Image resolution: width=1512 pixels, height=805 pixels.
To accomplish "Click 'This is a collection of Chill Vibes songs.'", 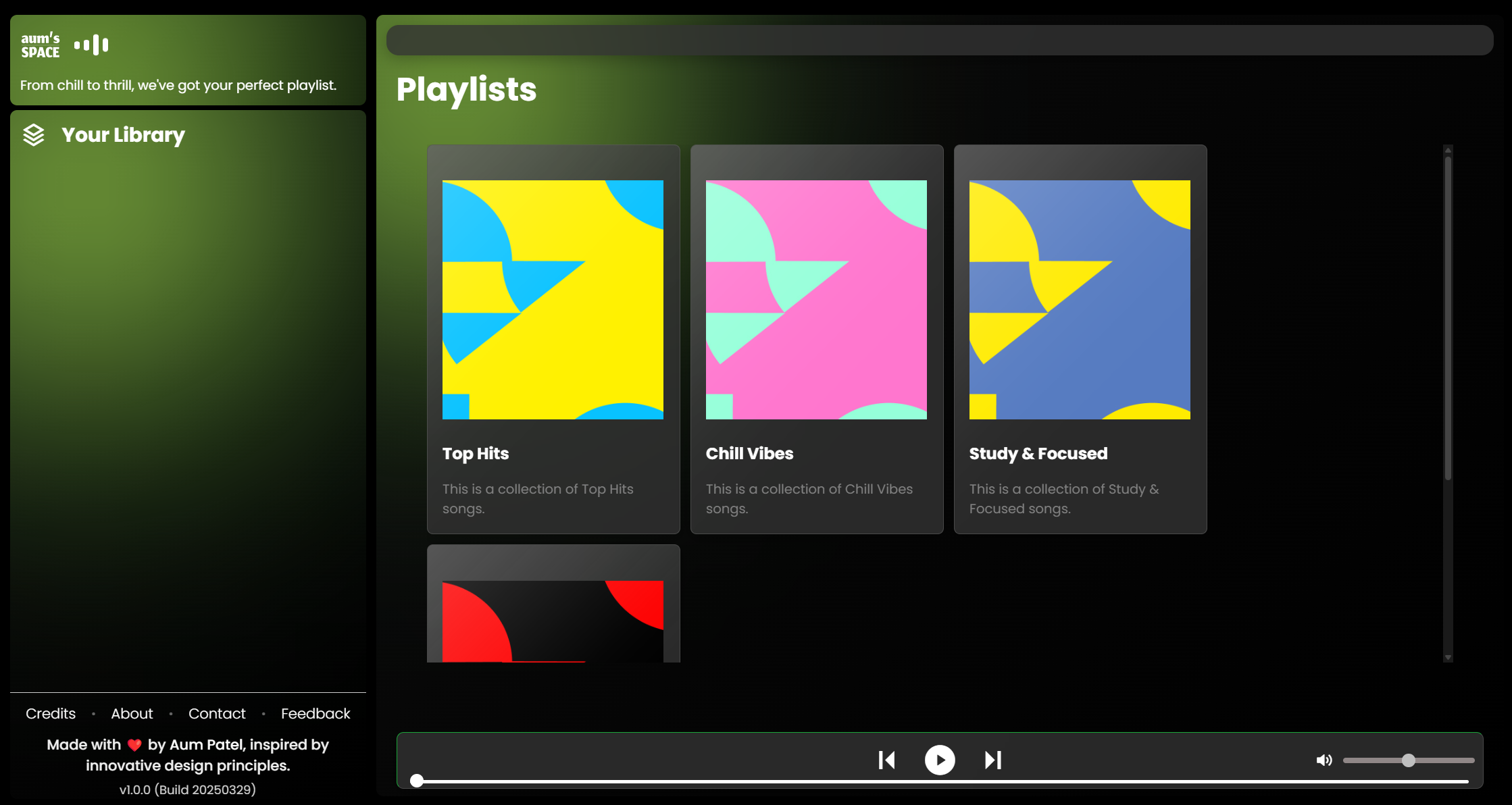I will (x=809, y=498).
